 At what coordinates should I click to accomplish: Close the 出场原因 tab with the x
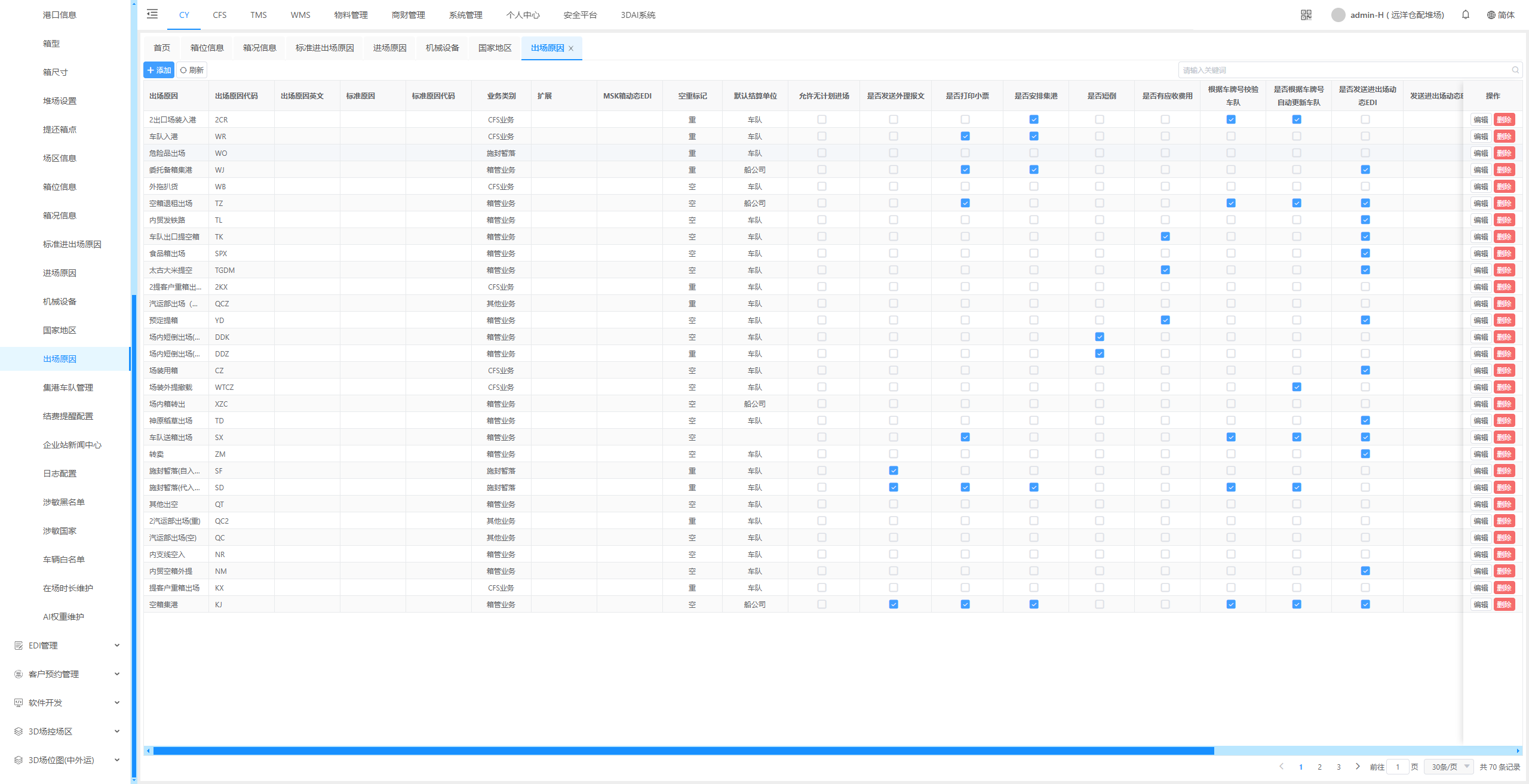571,48
